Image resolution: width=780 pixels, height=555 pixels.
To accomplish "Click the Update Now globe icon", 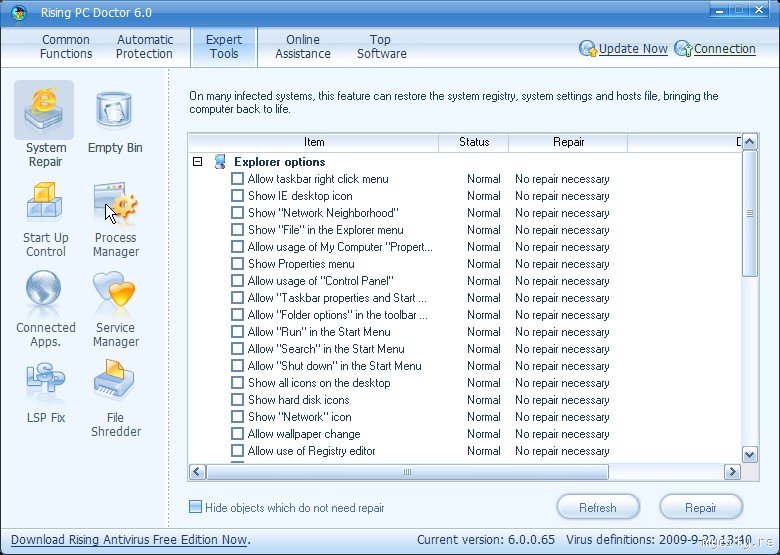I will (588, 49).
